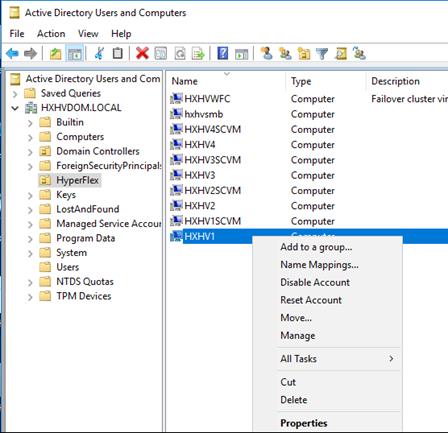Expand the System container
The image size is (448, 433).
point(30,253)
